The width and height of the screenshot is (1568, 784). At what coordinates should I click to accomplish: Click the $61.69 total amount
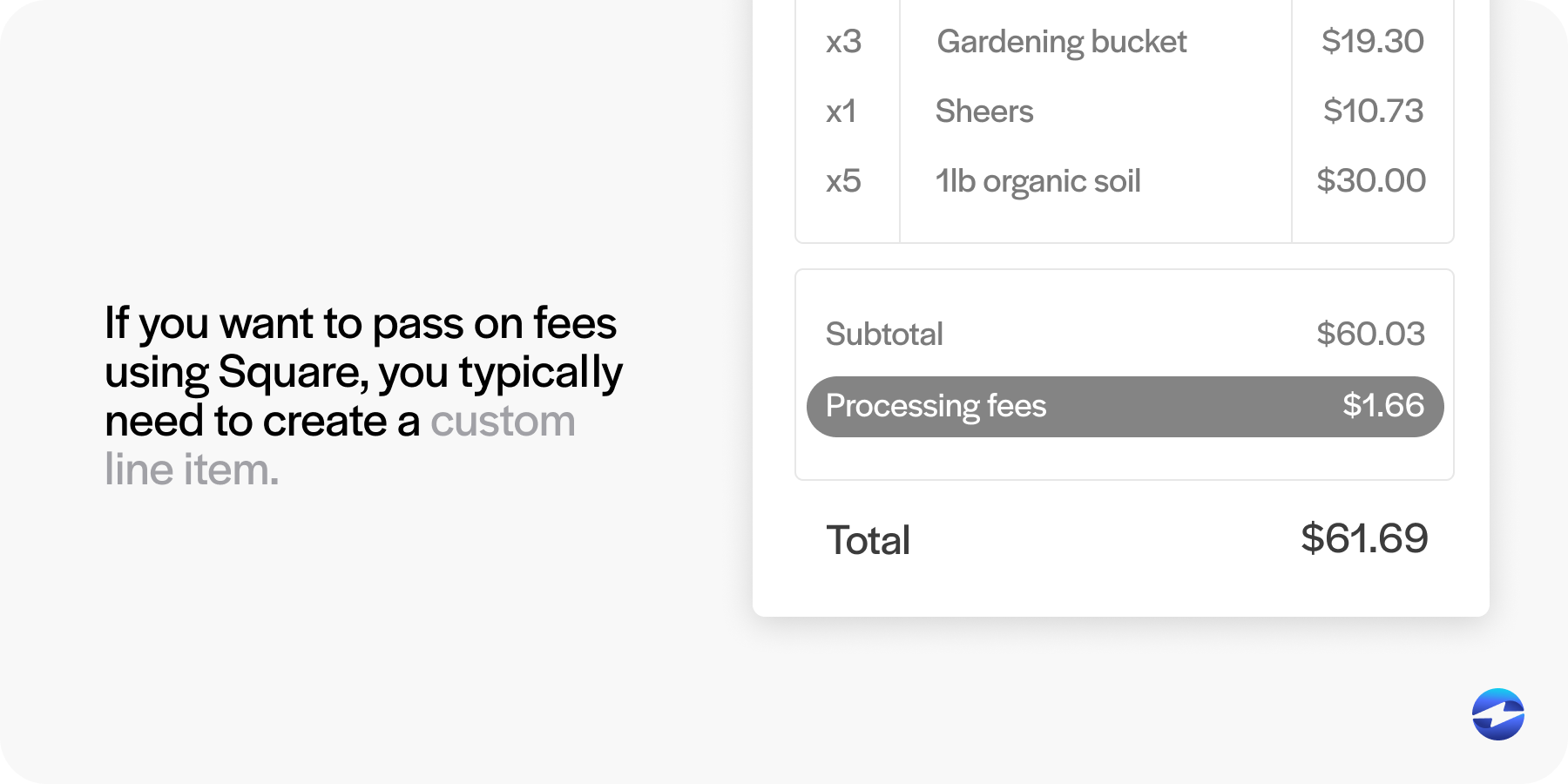click(x=1364, y=538)
